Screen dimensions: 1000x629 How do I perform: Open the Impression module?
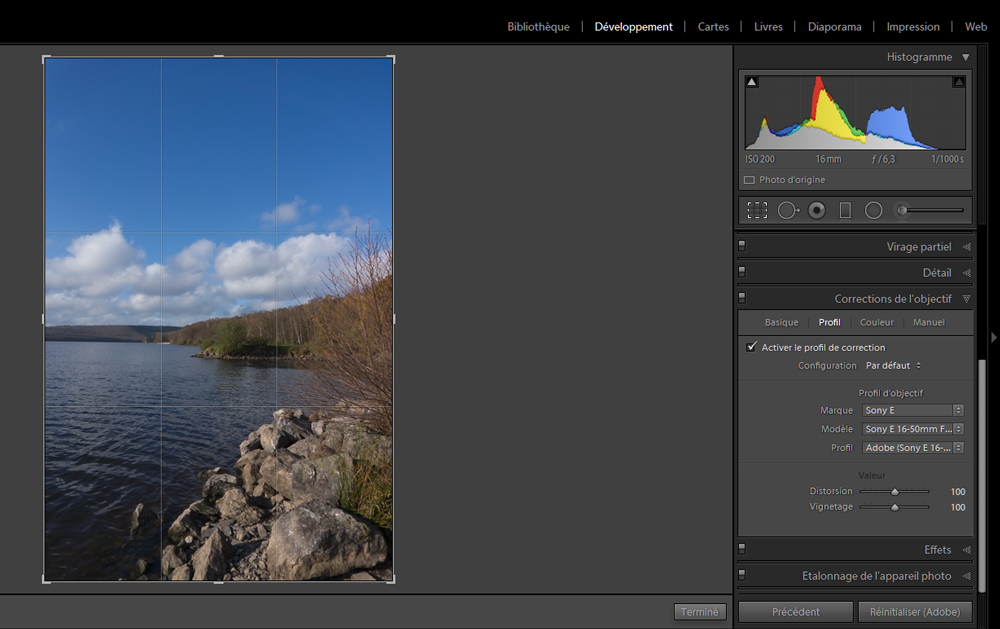(x=913, y=27)
